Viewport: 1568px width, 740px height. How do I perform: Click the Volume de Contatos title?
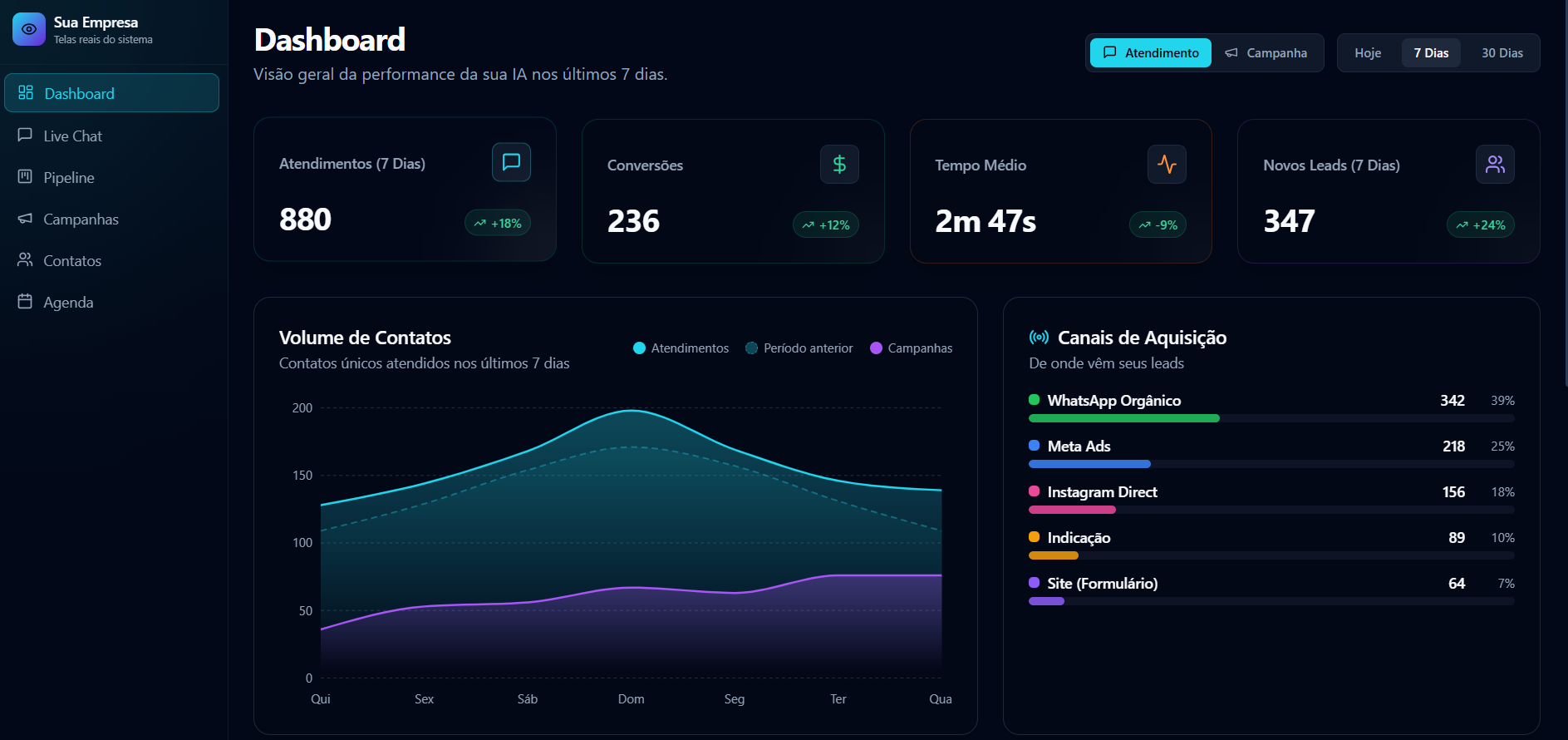(365, 338)
